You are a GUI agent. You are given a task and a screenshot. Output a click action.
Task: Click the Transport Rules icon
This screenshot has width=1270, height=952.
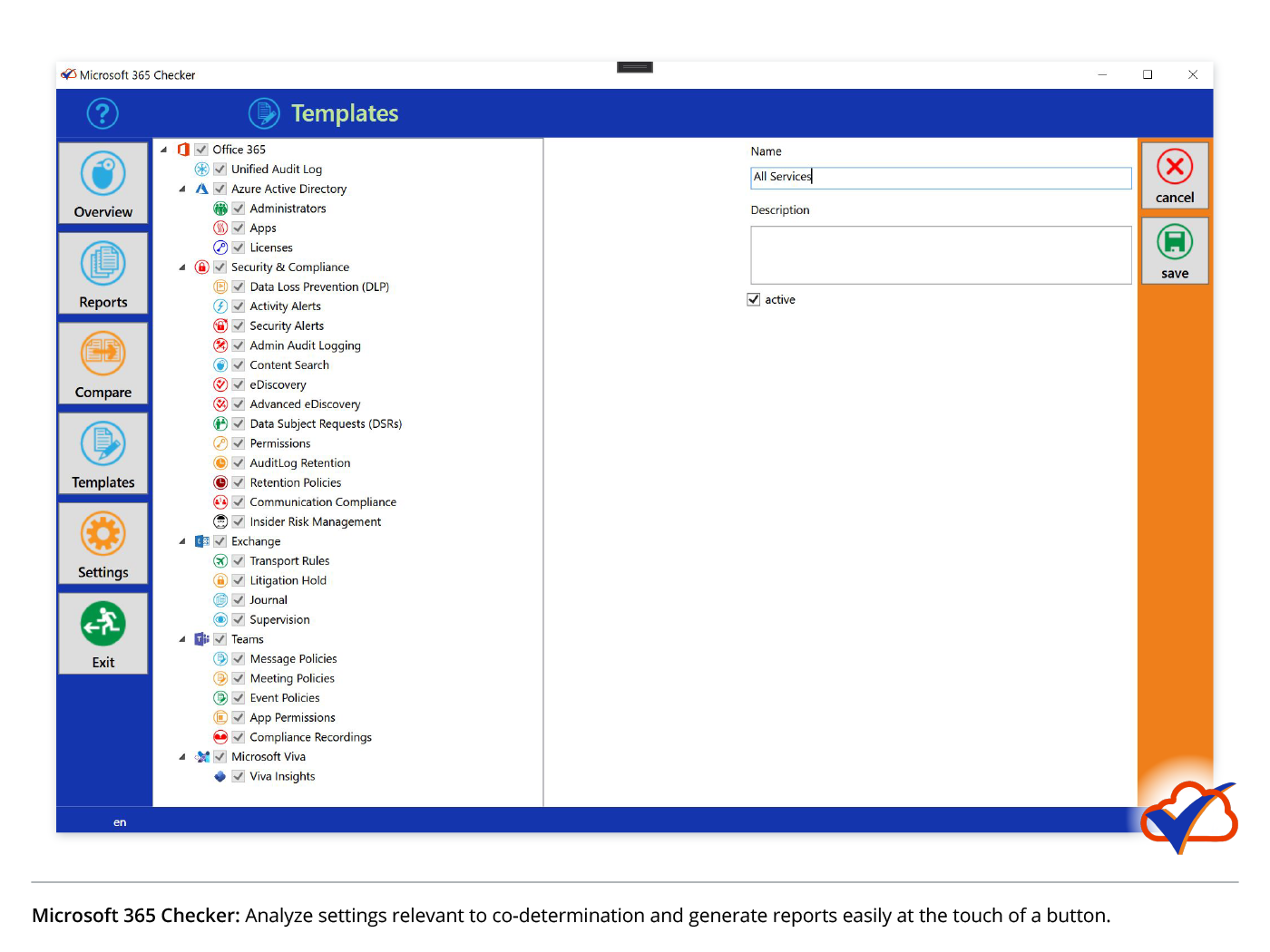click(220, 561)
